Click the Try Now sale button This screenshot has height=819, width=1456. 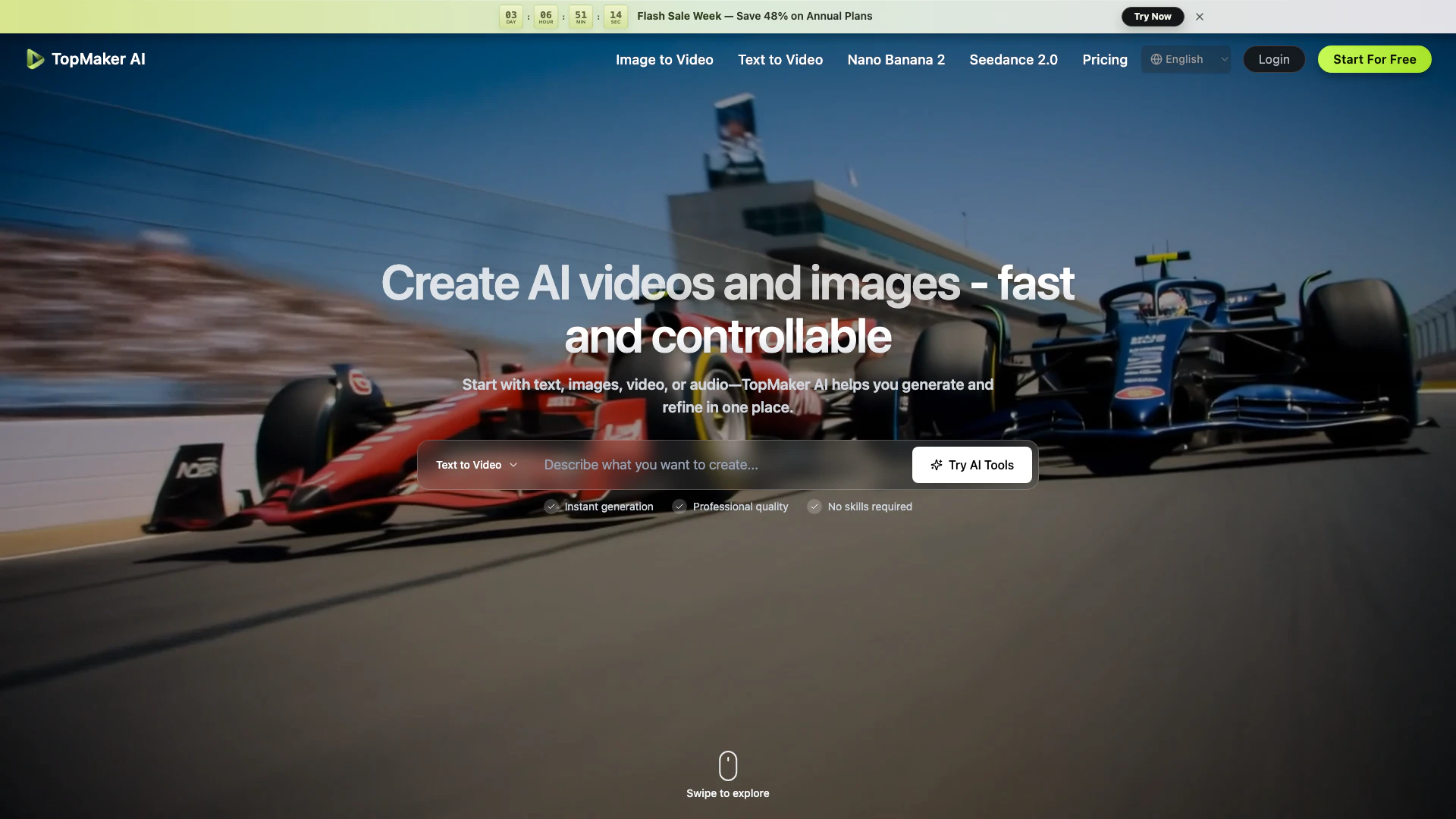pos(1152,17)
